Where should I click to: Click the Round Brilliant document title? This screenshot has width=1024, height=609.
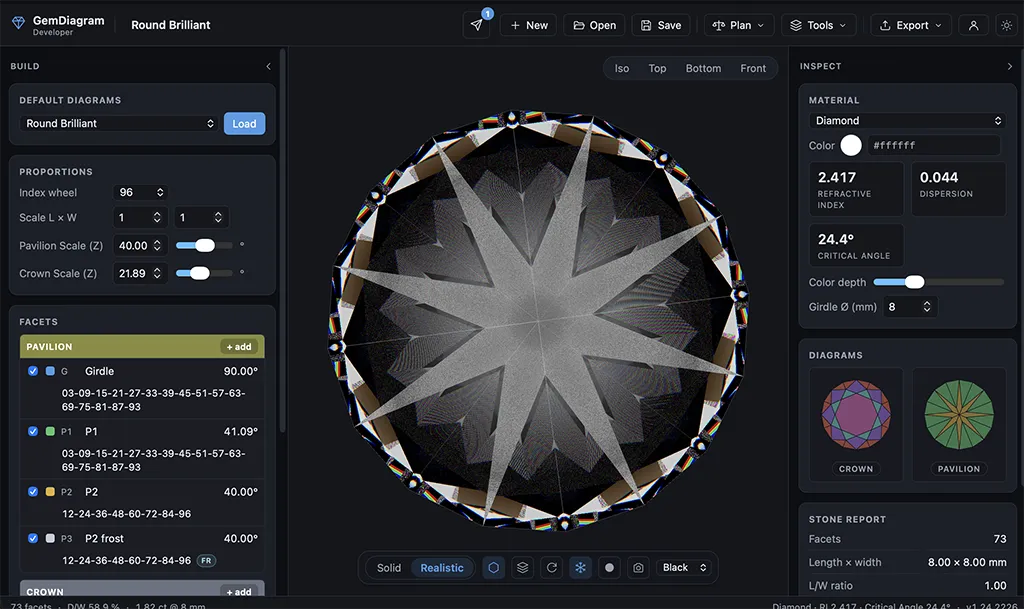[x=170, y=25]
